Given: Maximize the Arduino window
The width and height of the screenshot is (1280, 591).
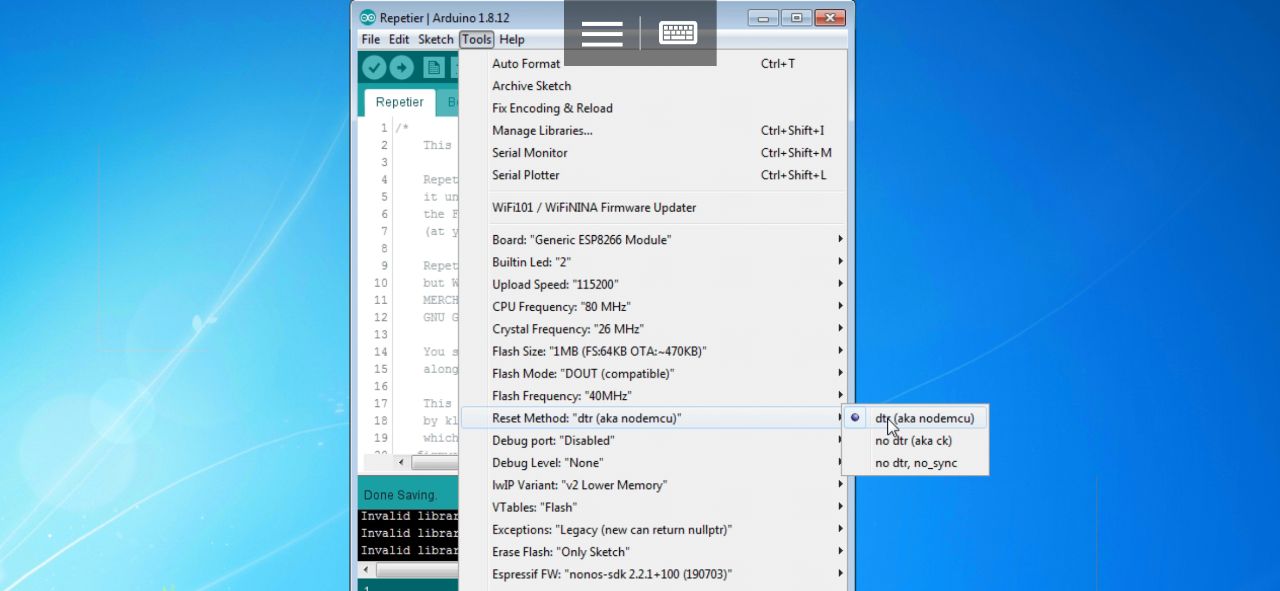Looking at the screenshot, I should (x=796, y=18).
